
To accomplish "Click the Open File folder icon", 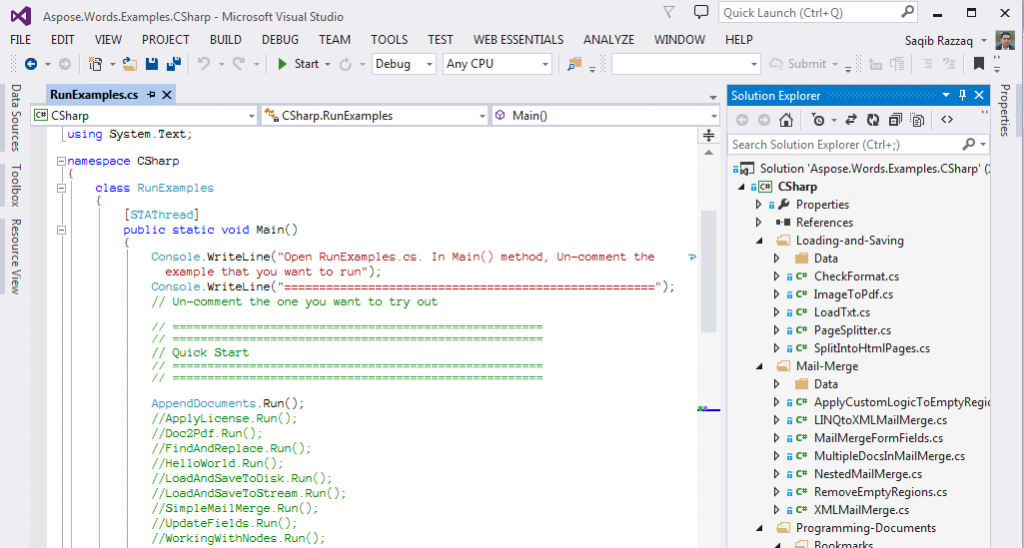I will 130,64.
